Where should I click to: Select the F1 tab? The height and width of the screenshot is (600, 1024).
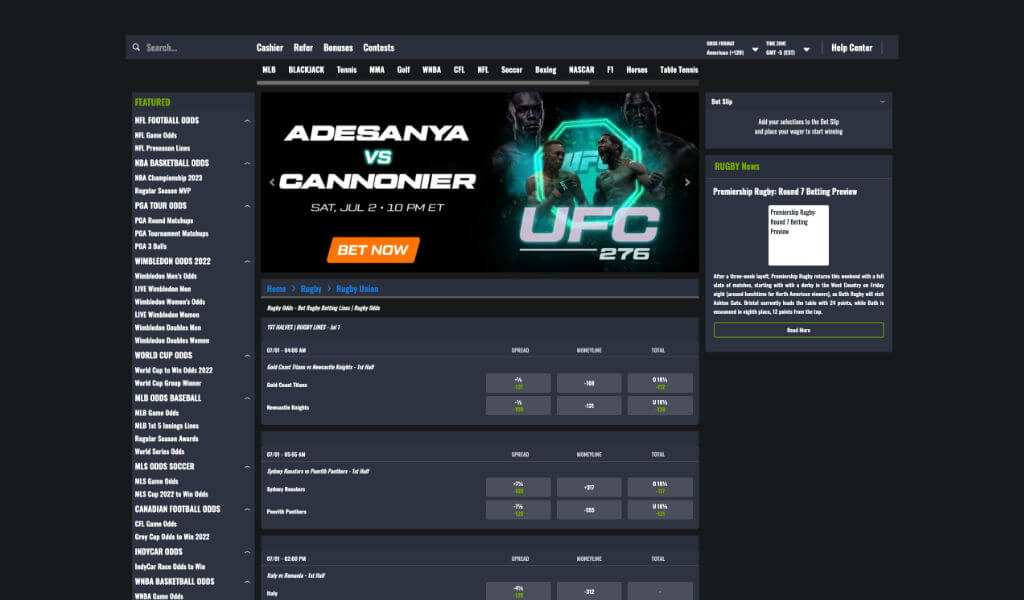tap(610, 70)
